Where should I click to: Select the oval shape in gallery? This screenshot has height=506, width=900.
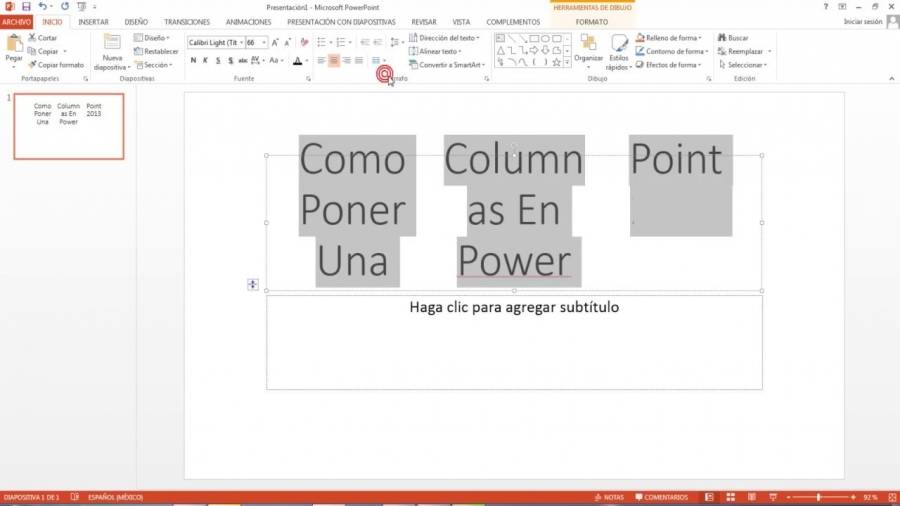click(x=545, y=38)
